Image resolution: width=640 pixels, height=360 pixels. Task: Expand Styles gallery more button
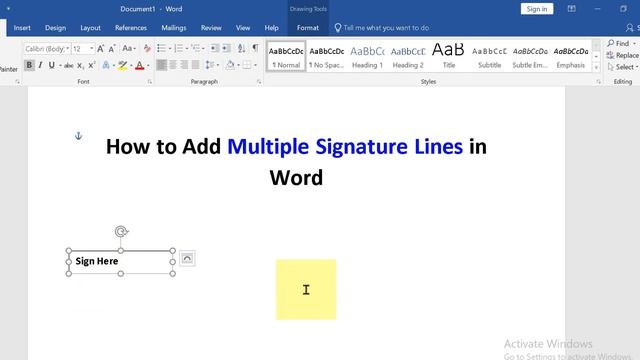(x=596, y=68)
